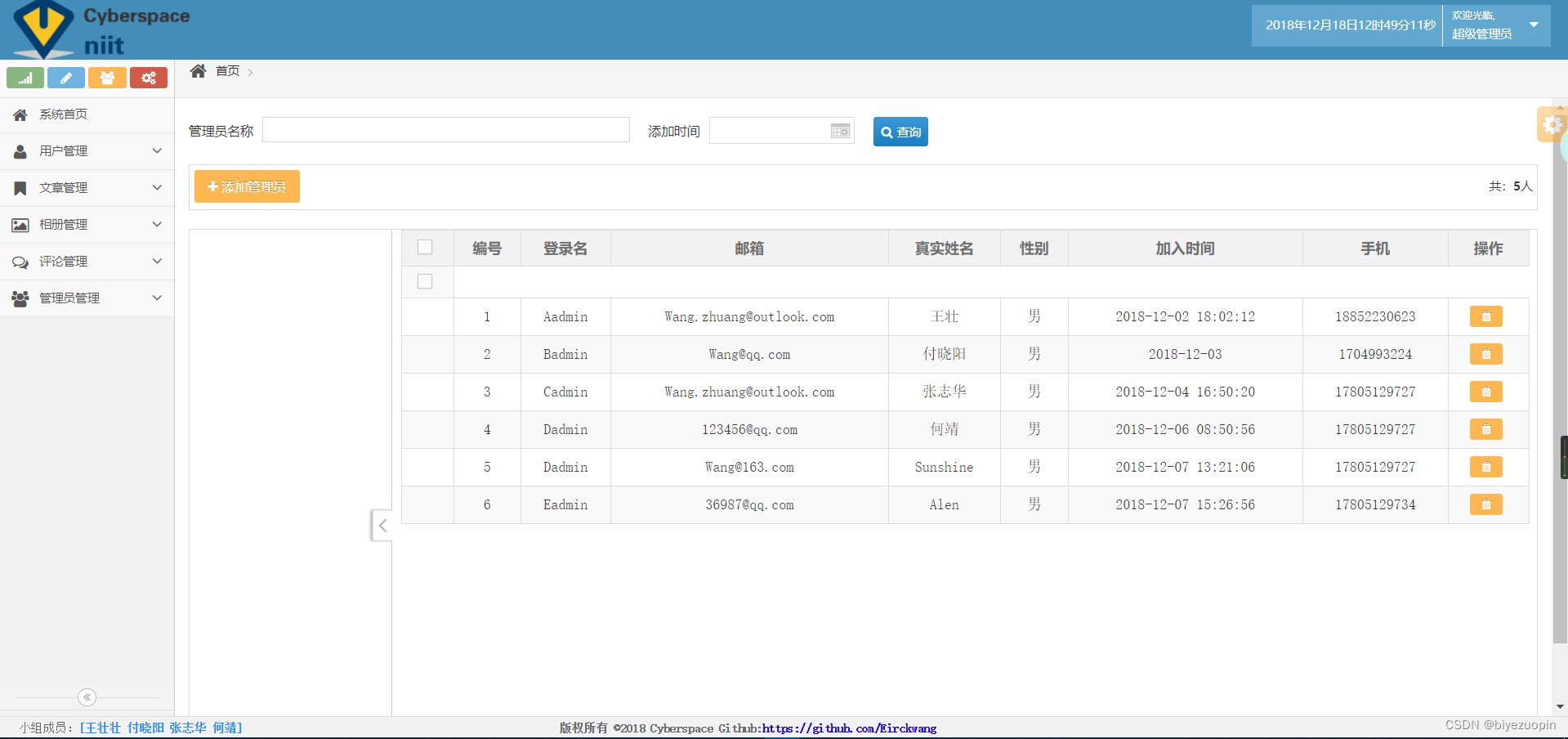Click the red gears shortcut icon
1568x739 pixels.
[149, 78]
